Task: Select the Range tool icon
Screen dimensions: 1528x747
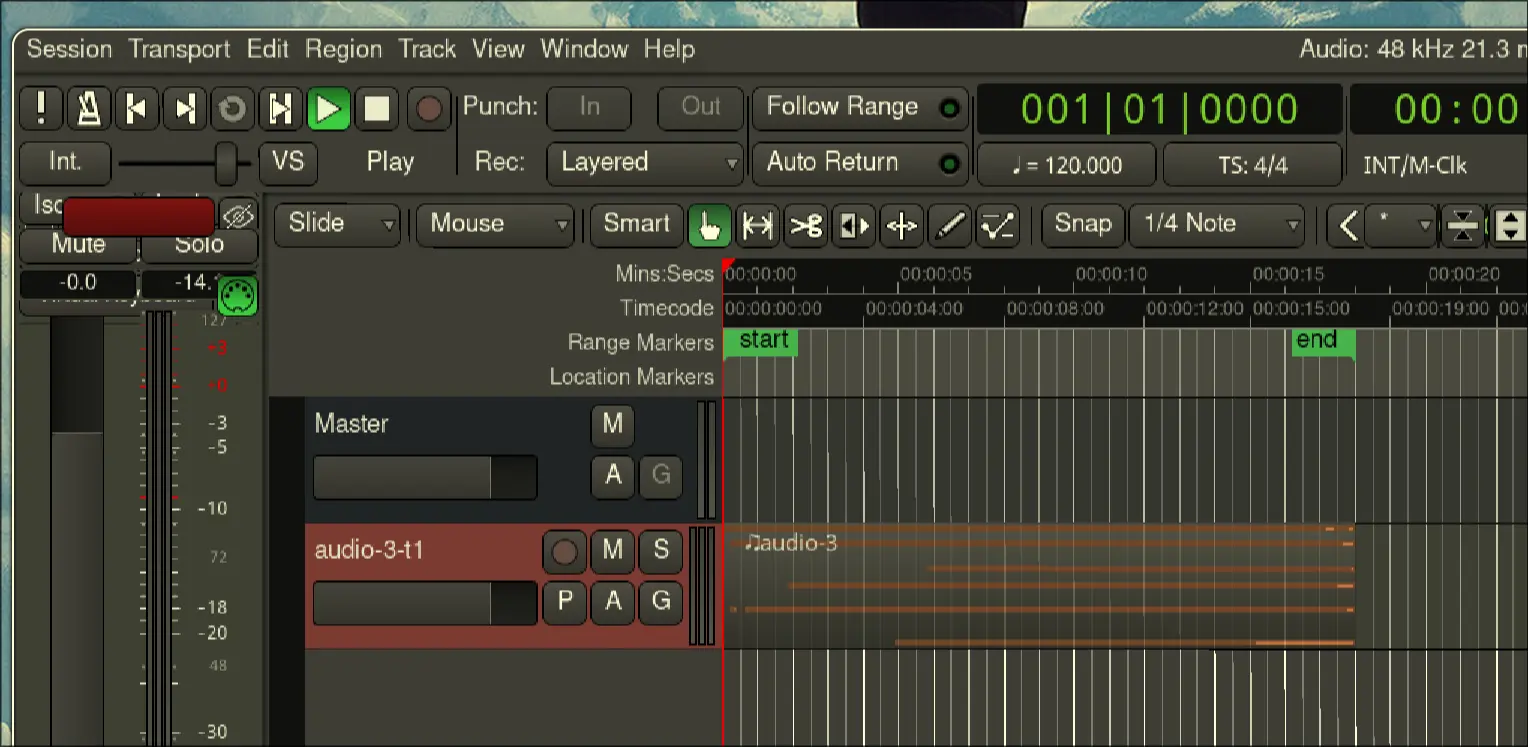Action: [758, 225]
